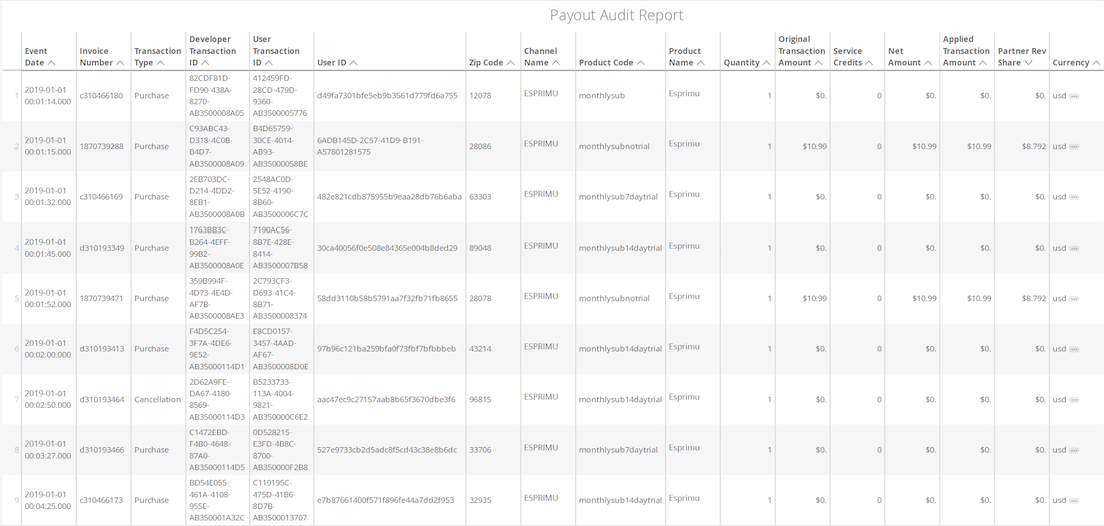
Task: Click the Service Credits column header
Action: 848,57
